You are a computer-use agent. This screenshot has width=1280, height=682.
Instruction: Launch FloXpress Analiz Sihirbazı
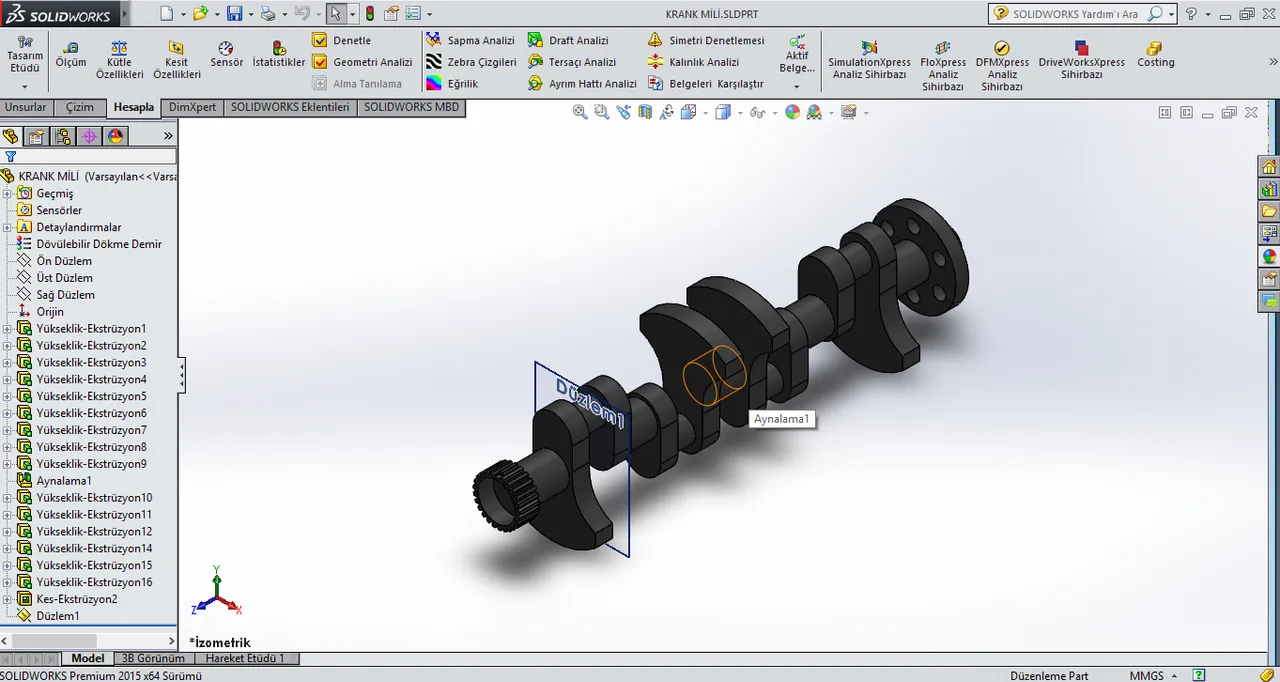[943, 66]
